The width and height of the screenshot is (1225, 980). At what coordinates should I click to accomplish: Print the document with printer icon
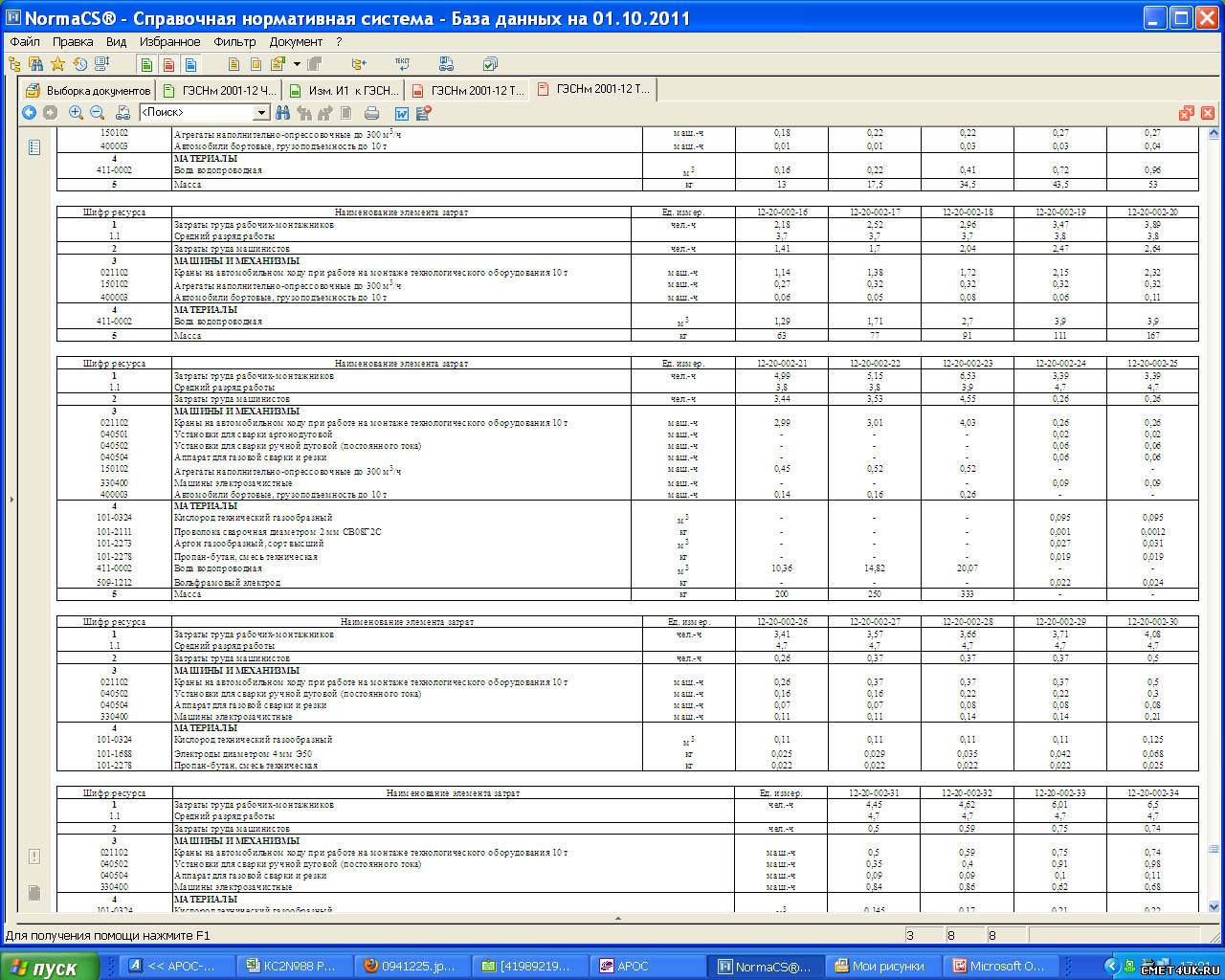[372, 113]
